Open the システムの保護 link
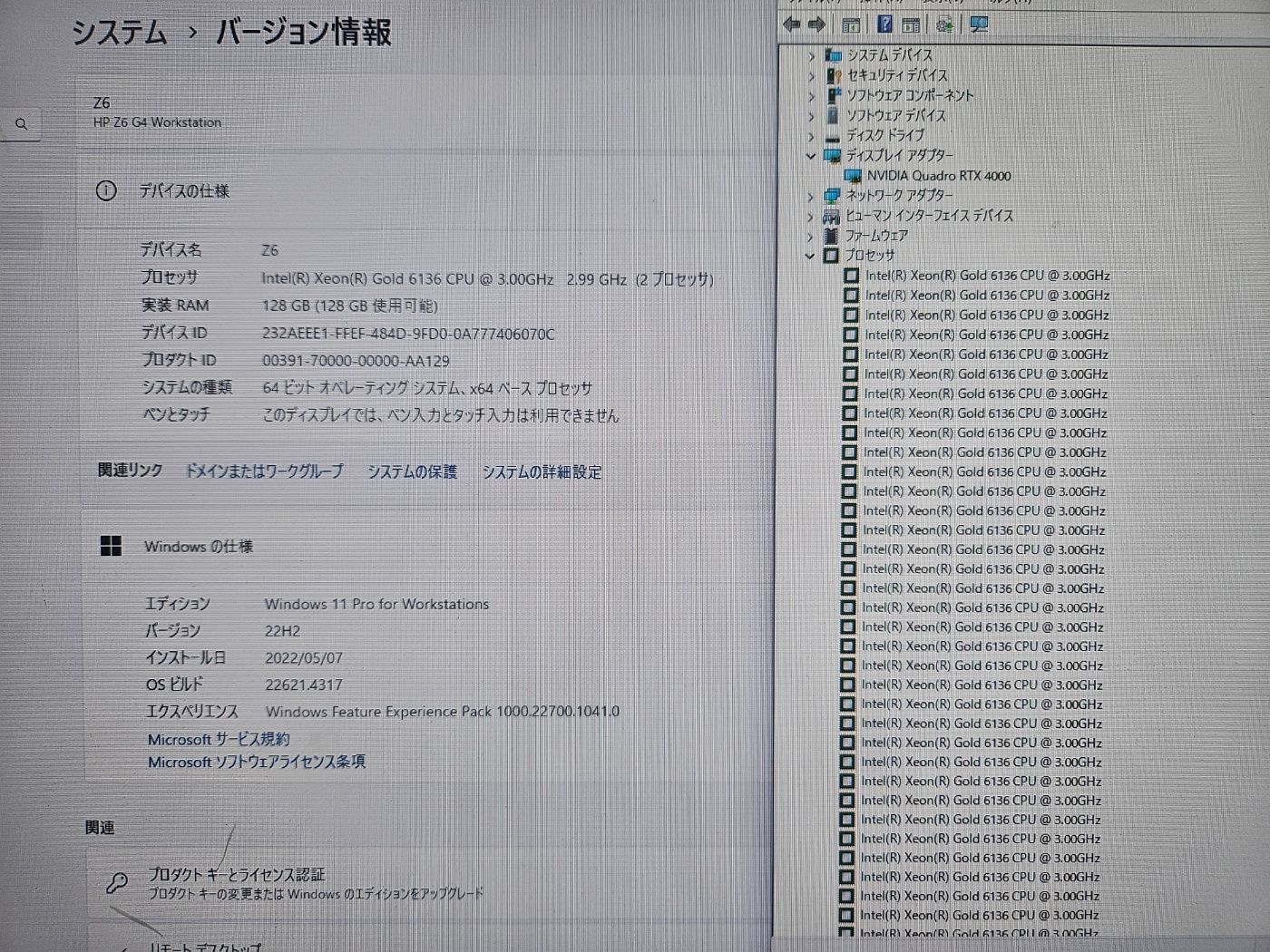This screenshot has height=952, width=1270. click(x=413, y=472)
